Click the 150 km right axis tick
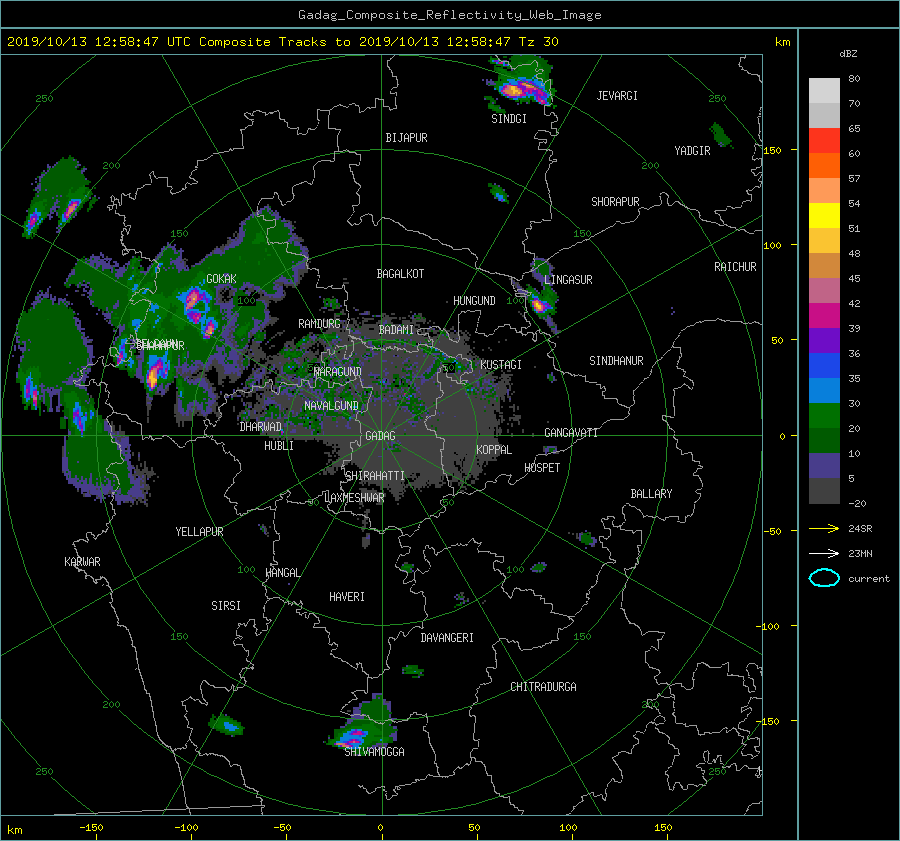This screenshot has width=900, height=841. click(772, 150)
